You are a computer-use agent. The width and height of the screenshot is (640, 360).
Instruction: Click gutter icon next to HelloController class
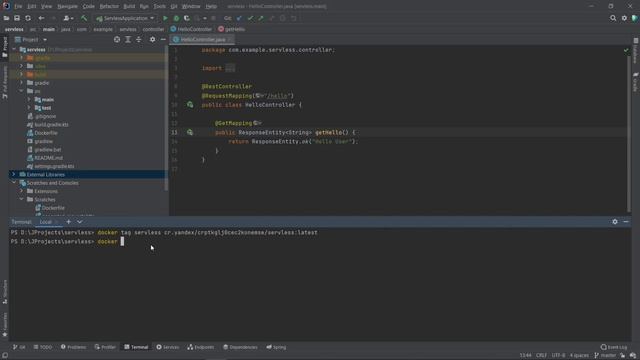[x=190, y=105]
